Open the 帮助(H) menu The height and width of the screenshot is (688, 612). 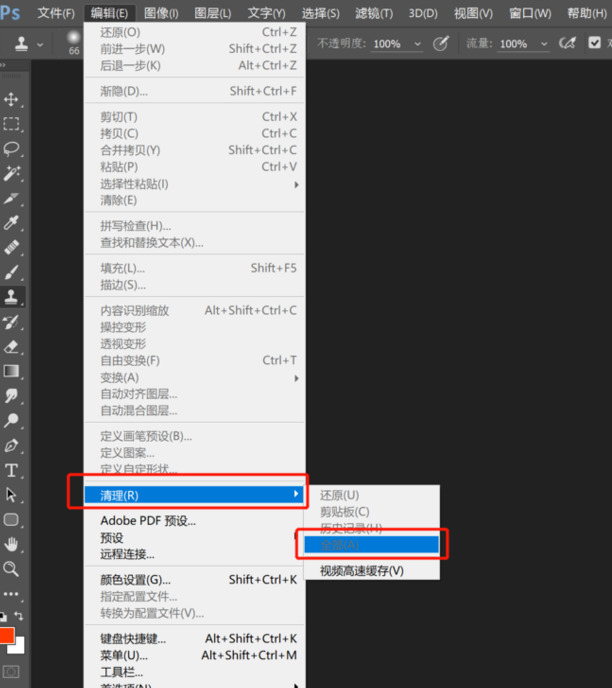tap(587, 13)
